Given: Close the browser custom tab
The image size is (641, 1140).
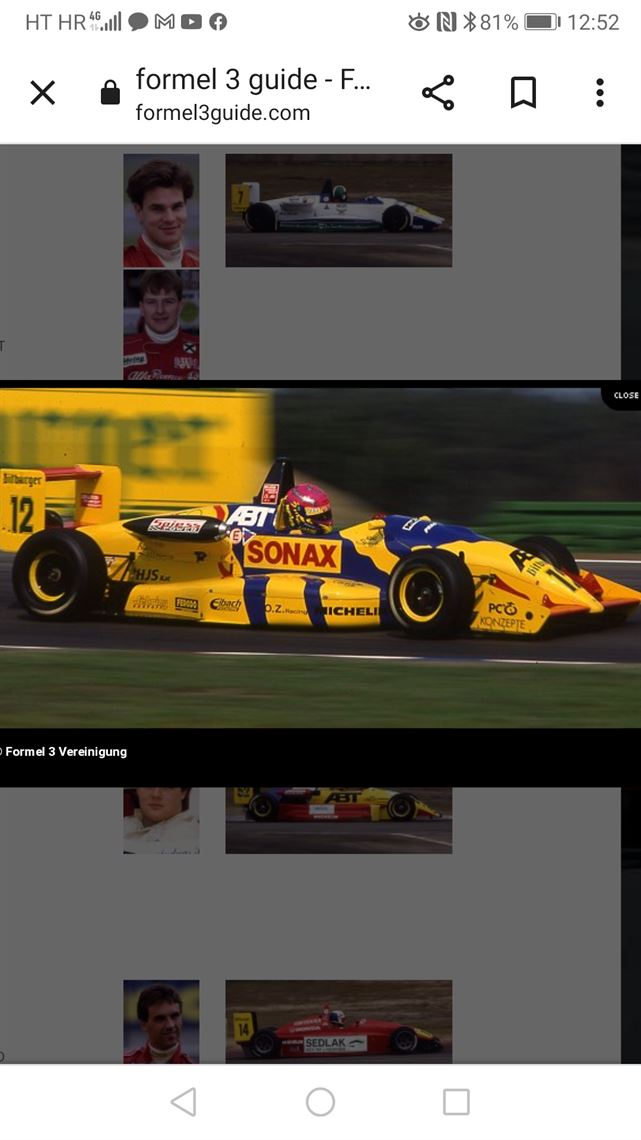Looking at the screenshot, I should (x=42, y=93).
